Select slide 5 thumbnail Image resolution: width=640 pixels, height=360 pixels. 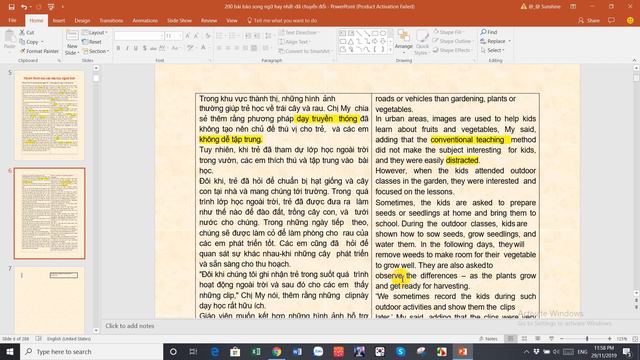click(x=49, y=116)
